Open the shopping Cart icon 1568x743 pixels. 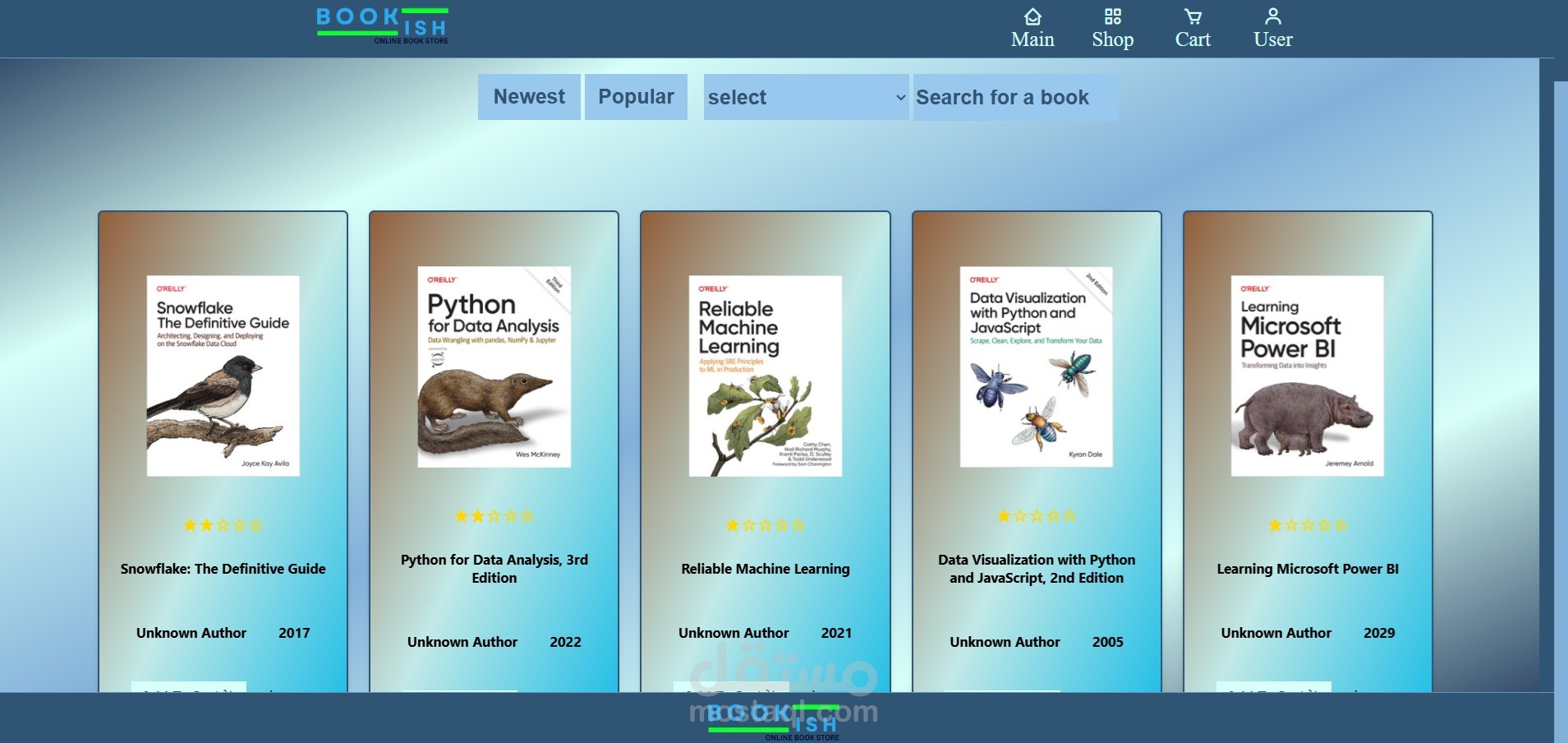pyautogui.click(x=1193, y=16)
